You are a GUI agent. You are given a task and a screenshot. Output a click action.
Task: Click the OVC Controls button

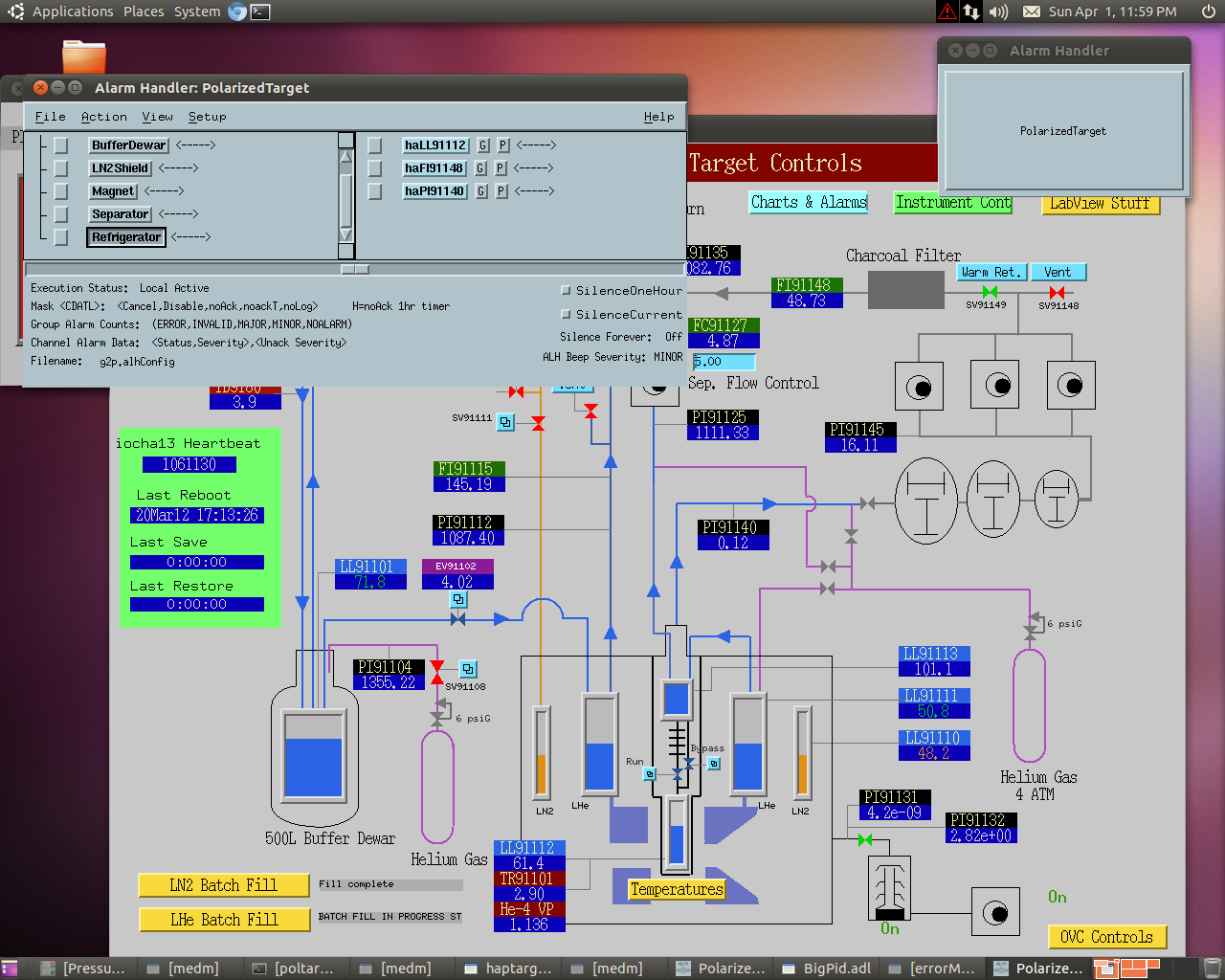(x=1107, y=937)
